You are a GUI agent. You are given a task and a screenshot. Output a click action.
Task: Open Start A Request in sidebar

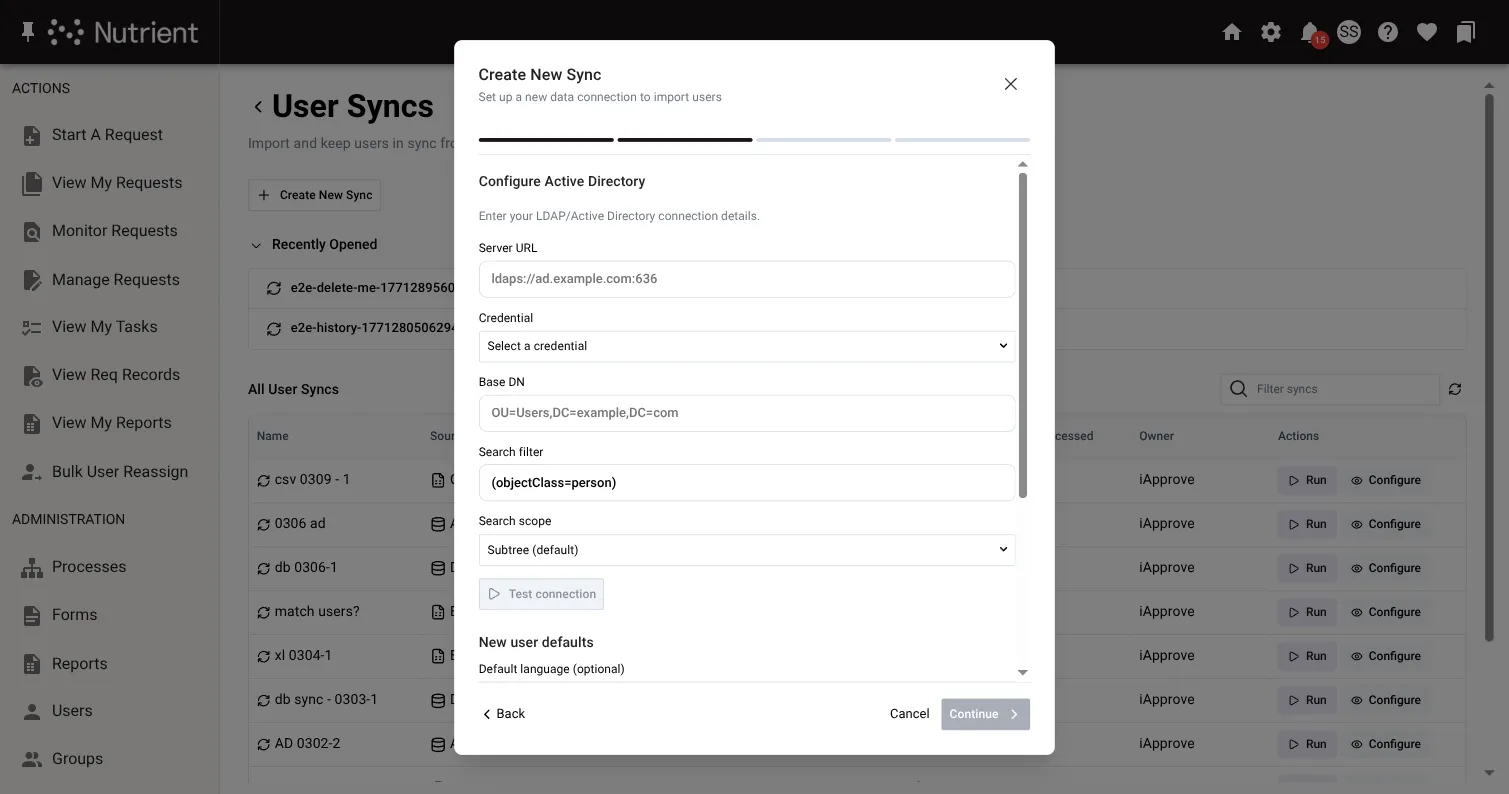tap(107, 135)
